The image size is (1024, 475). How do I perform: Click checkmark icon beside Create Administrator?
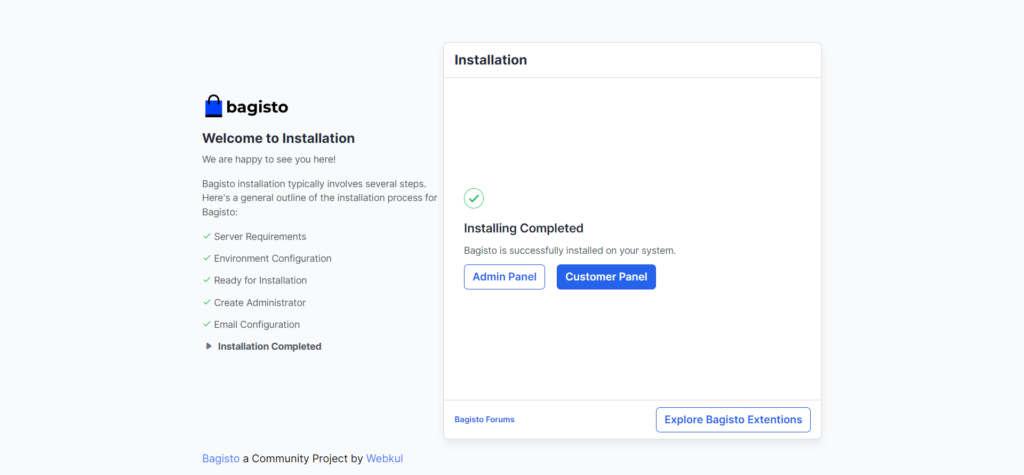click(207, 302)
